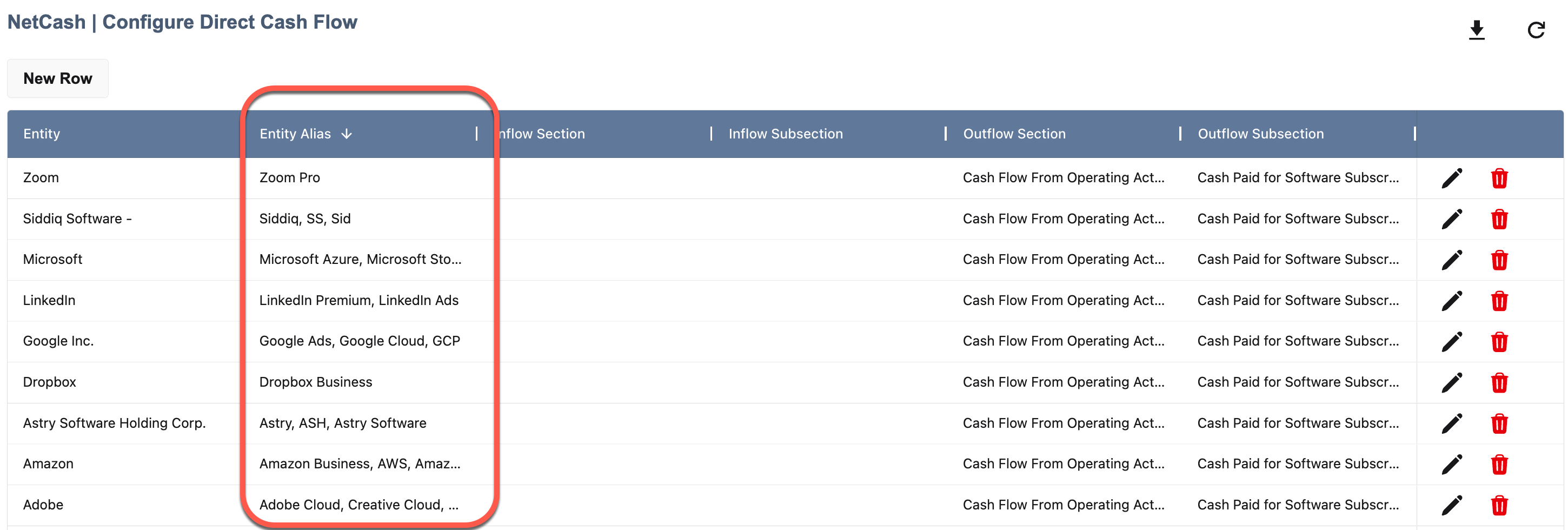Screen dimensions: 1568x530
Task: Sort by the Inflow Section column header
Action: [542, 134]
